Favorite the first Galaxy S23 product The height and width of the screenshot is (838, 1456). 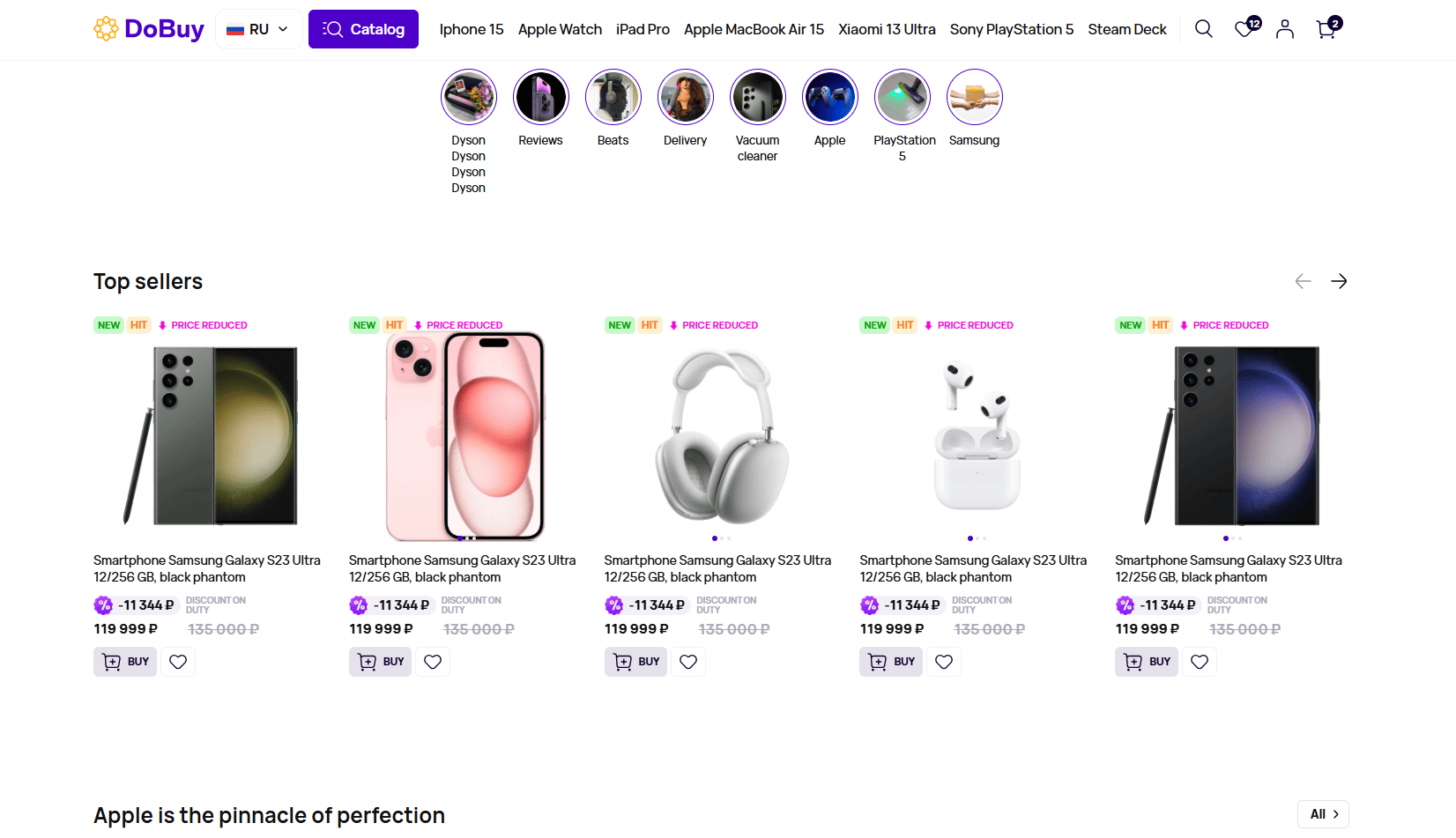(178, 662)
